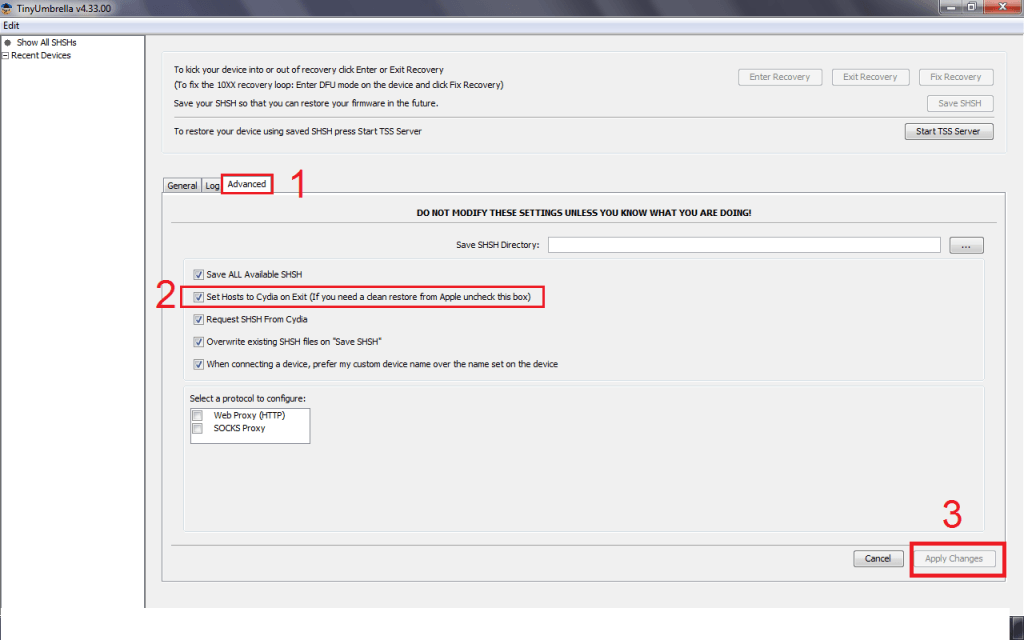The width and height of the screenshot is (1024, 640).
Task: Uncheck Set Hosts to Cydia on Exit
Action: 199,297
